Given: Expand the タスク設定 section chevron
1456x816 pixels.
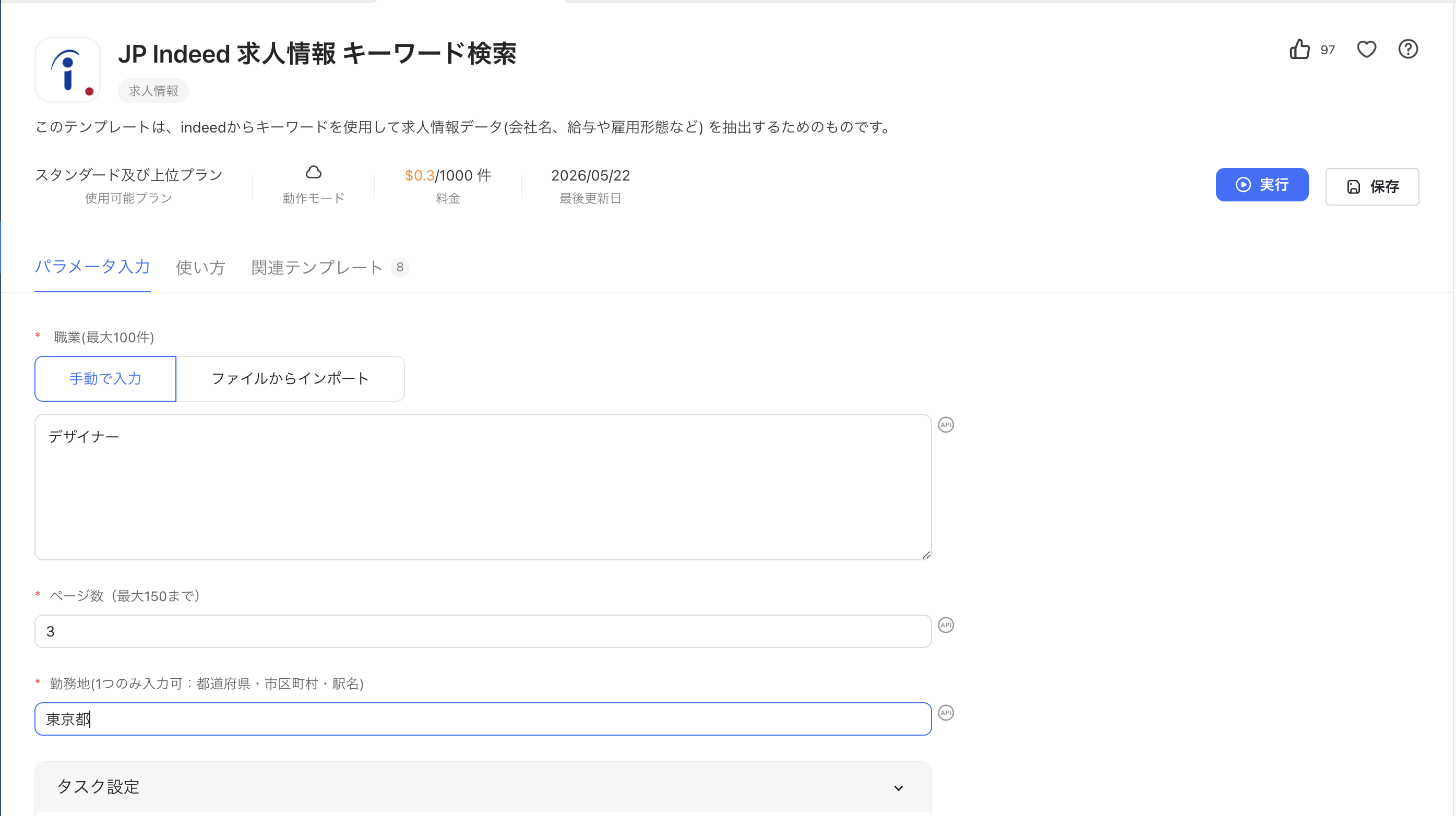Looking at the screenshot, I should coord(898,788).
